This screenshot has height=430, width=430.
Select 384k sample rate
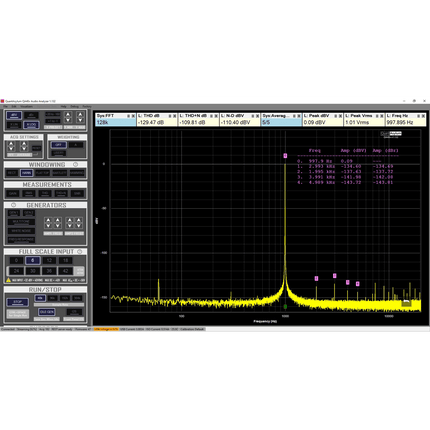tap(77, 298)
